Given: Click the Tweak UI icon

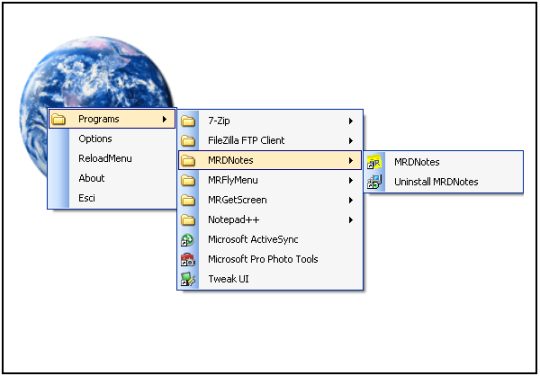Looking at the screenshot, I should [x=188, y=279].
